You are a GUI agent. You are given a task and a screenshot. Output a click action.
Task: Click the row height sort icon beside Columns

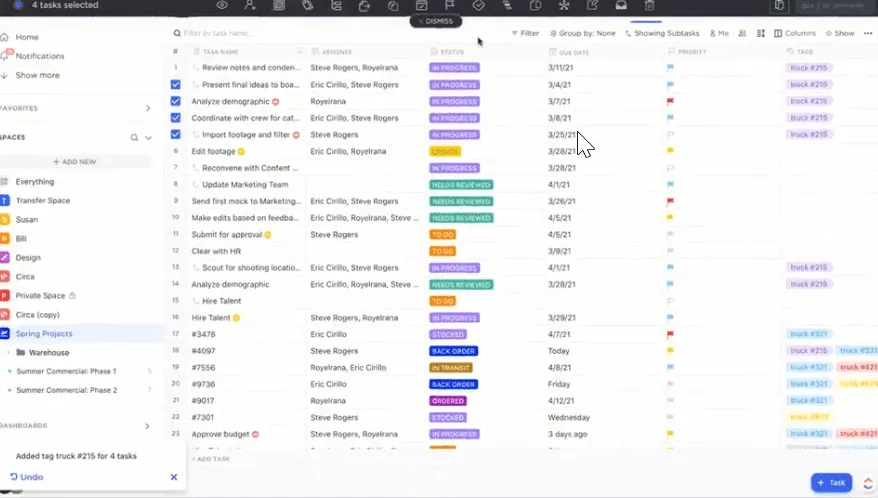[760, 34]
